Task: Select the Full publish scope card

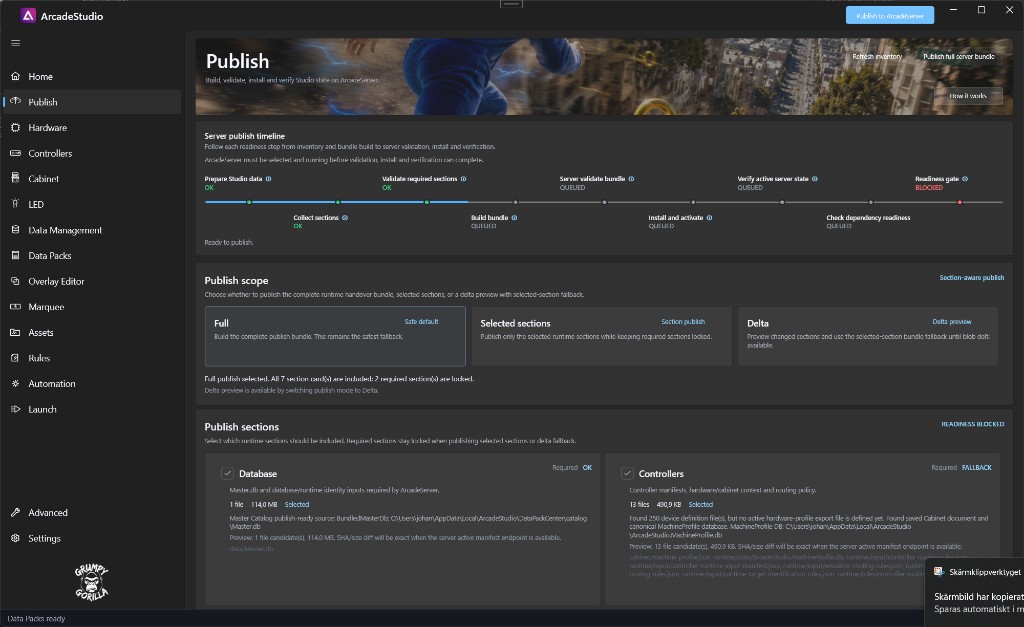Action: coord(335,336)
